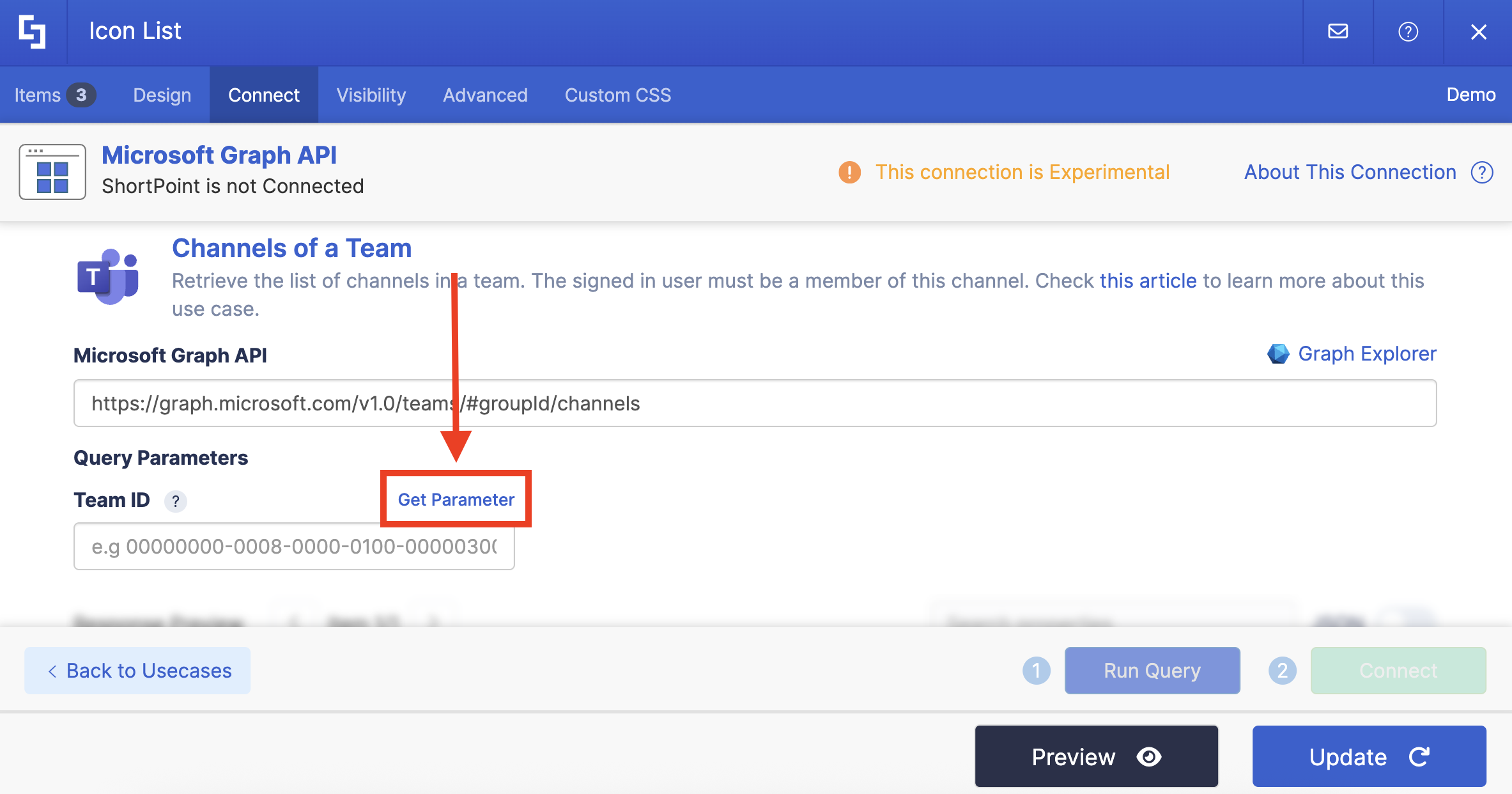This screenshot has height=794, width=1512.
Task: Click the ShortPoint logo icon
Action: coord(32,31)
